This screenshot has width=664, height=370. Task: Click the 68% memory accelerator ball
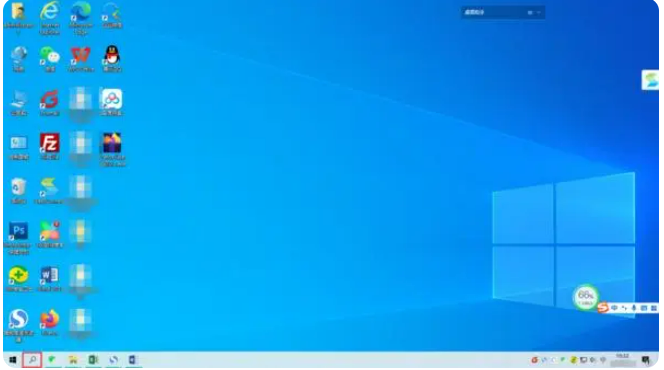(x=586, y=297)
